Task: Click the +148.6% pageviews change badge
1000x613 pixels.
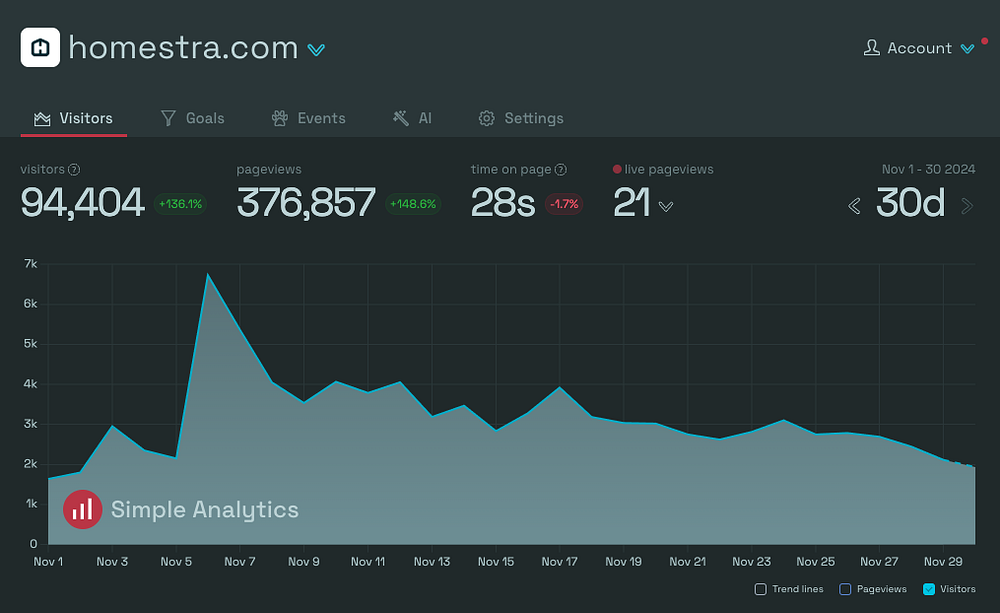Action: coord(413,204)
